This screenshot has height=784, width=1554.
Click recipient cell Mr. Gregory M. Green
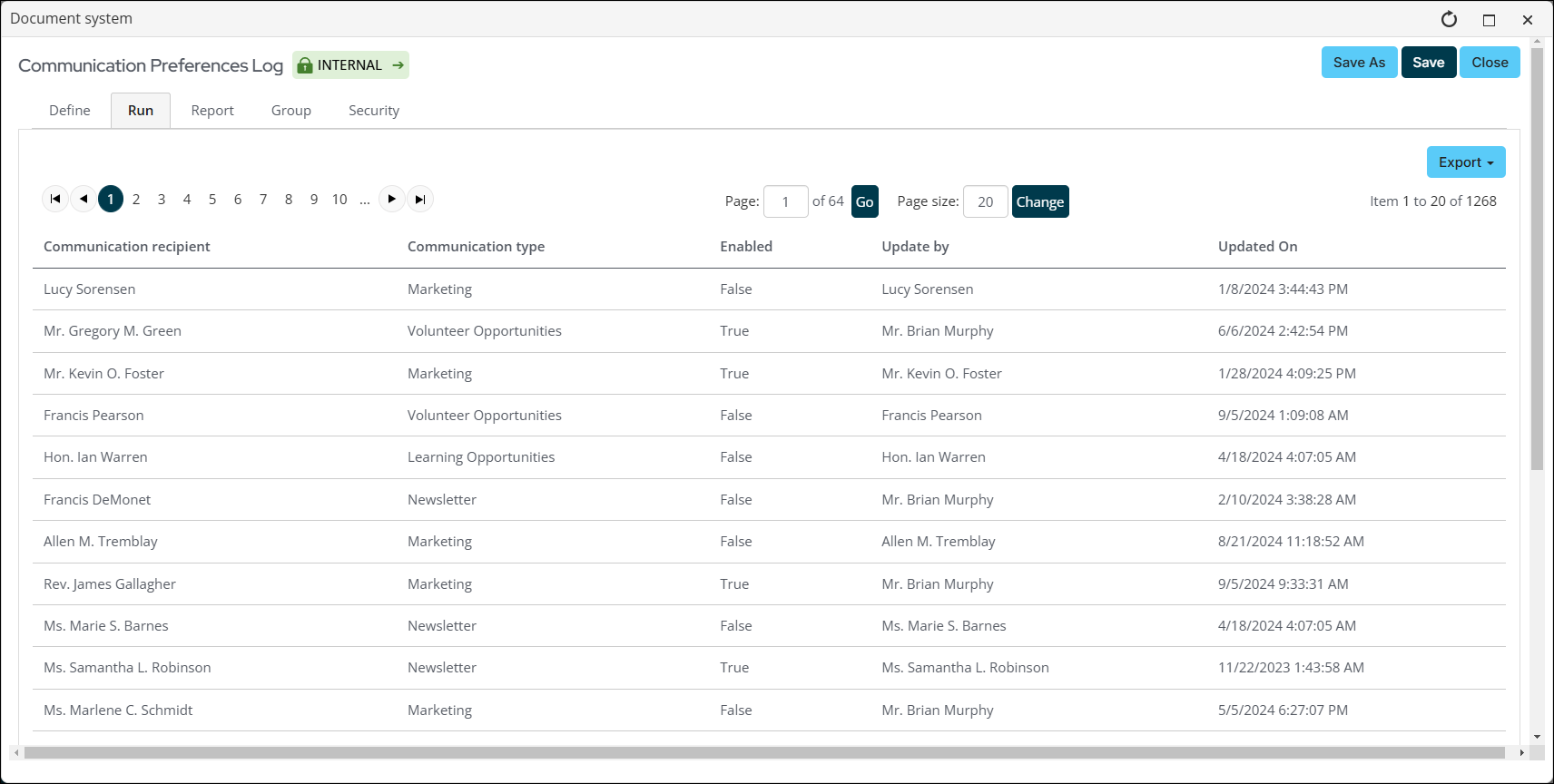pyautogui.click(x=113, y=331)
